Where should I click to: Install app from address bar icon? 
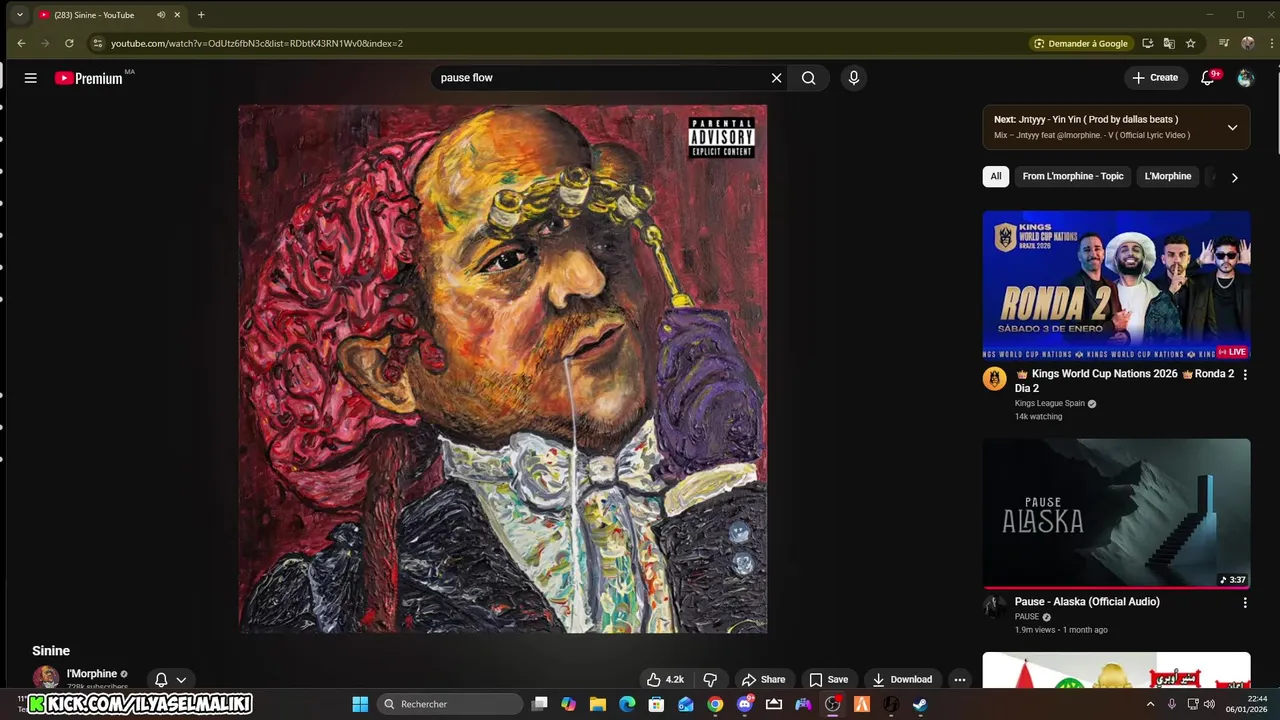coord(1148,43)
